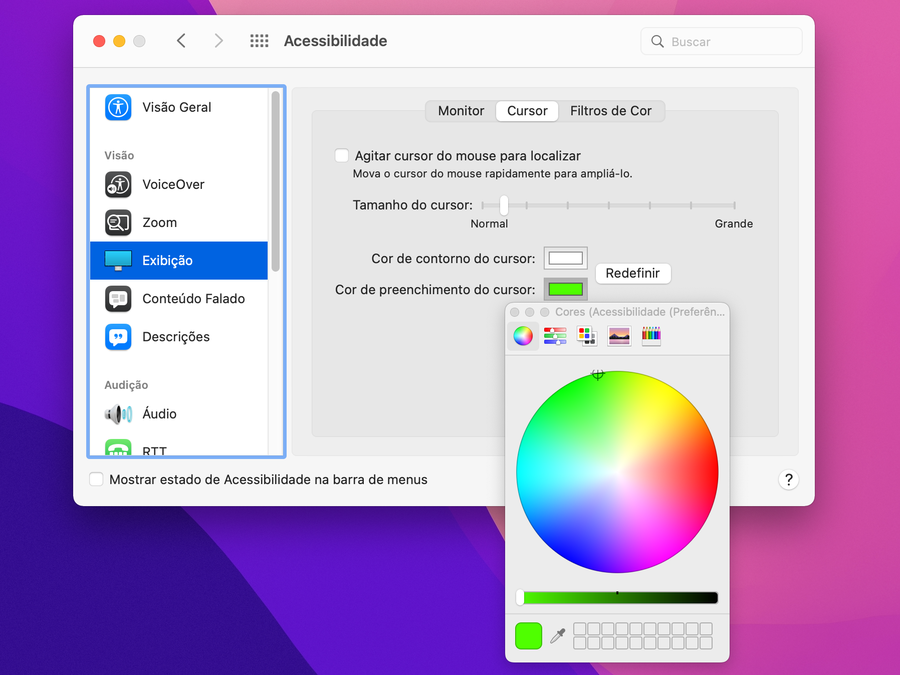Select VoiceOver in the sidebar
Image resolution: width=900 pixels, height=675 pixels.
(x=172, y=185)
